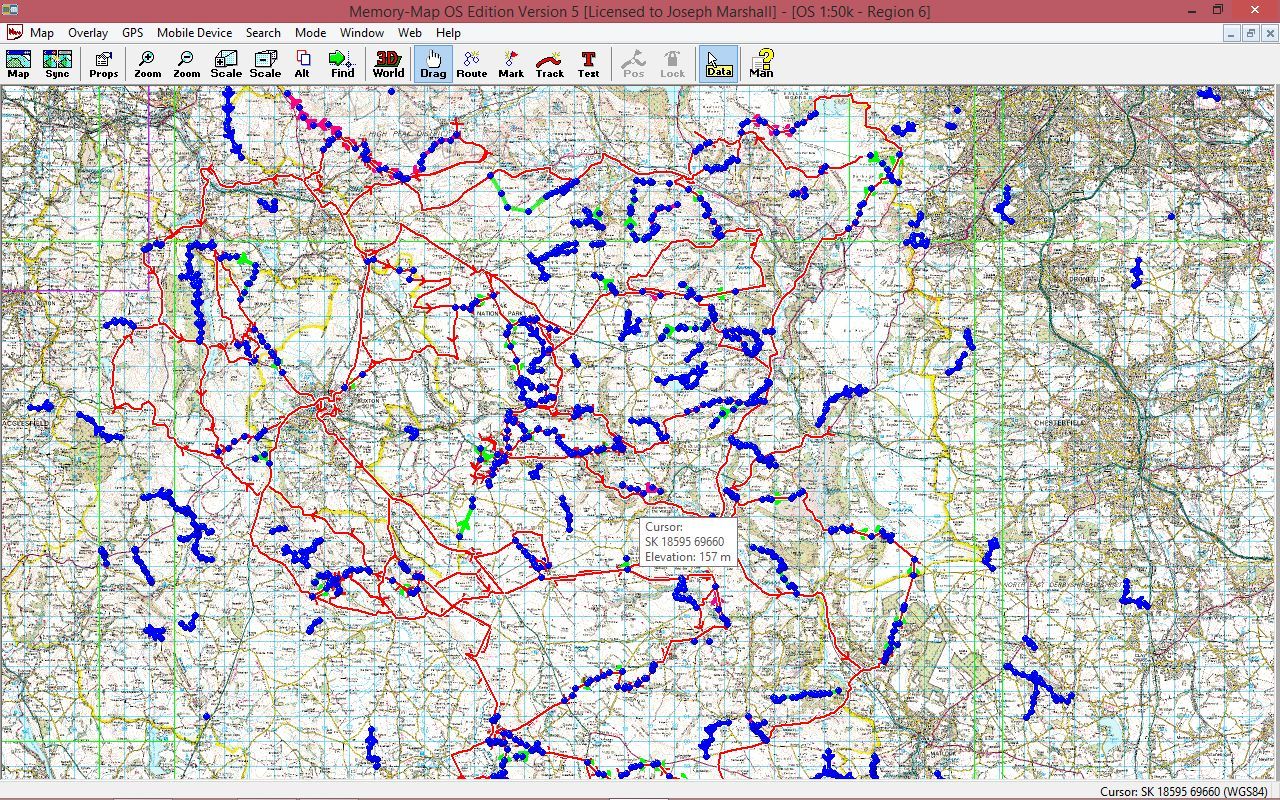Click the Alt map toolbar icon
This screenshot has height=800, width=1280.
pyautogui.click(x=302, y=64)
